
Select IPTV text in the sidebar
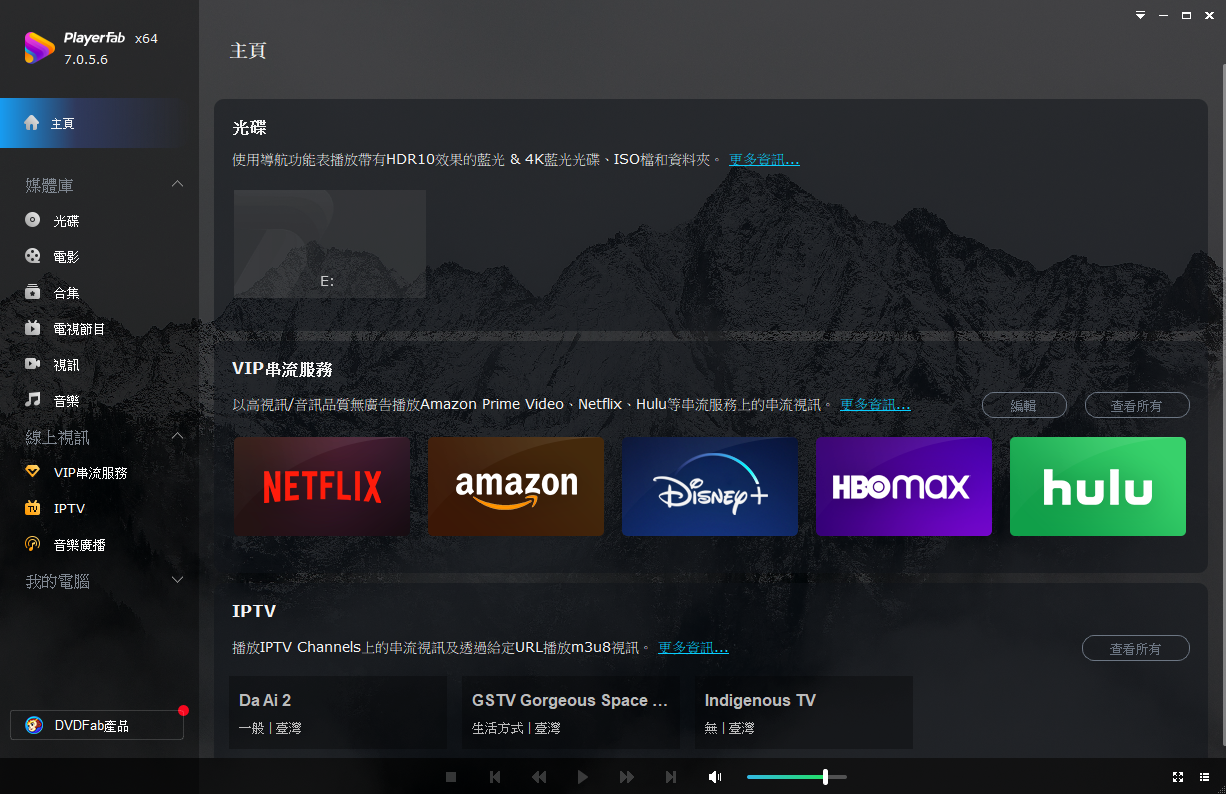tap(69, 508)
